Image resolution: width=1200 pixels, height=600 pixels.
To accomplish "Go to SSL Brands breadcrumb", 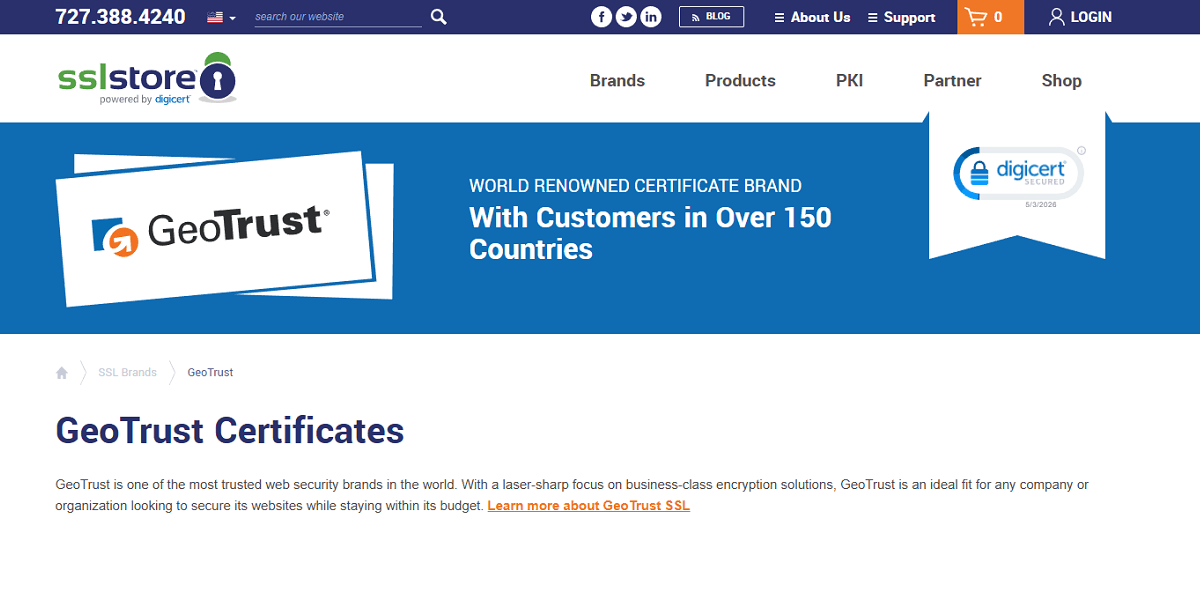I will 127,372.
